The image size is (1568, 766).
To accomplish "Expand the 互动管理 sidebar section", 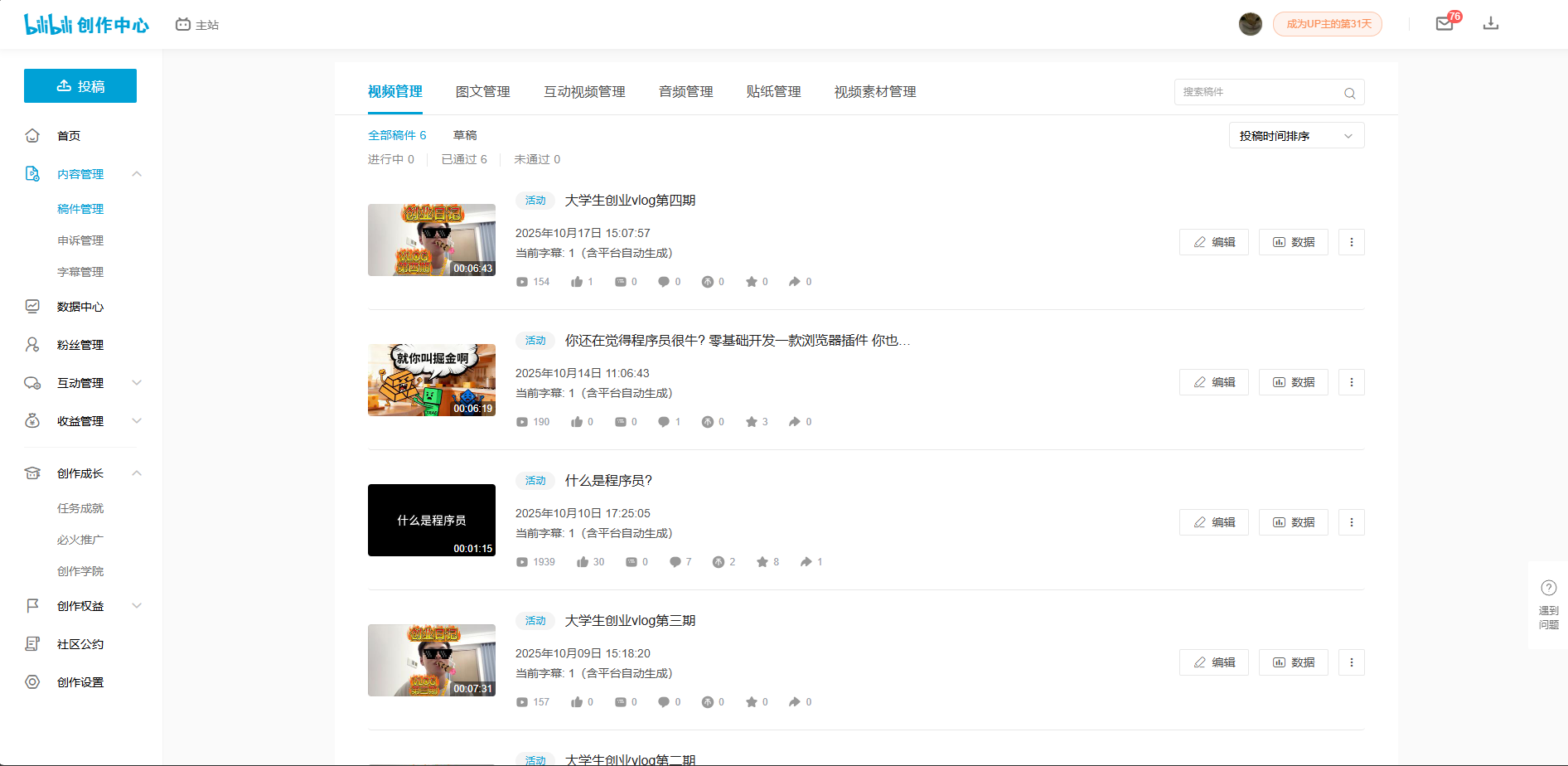I will click(137, 382).
